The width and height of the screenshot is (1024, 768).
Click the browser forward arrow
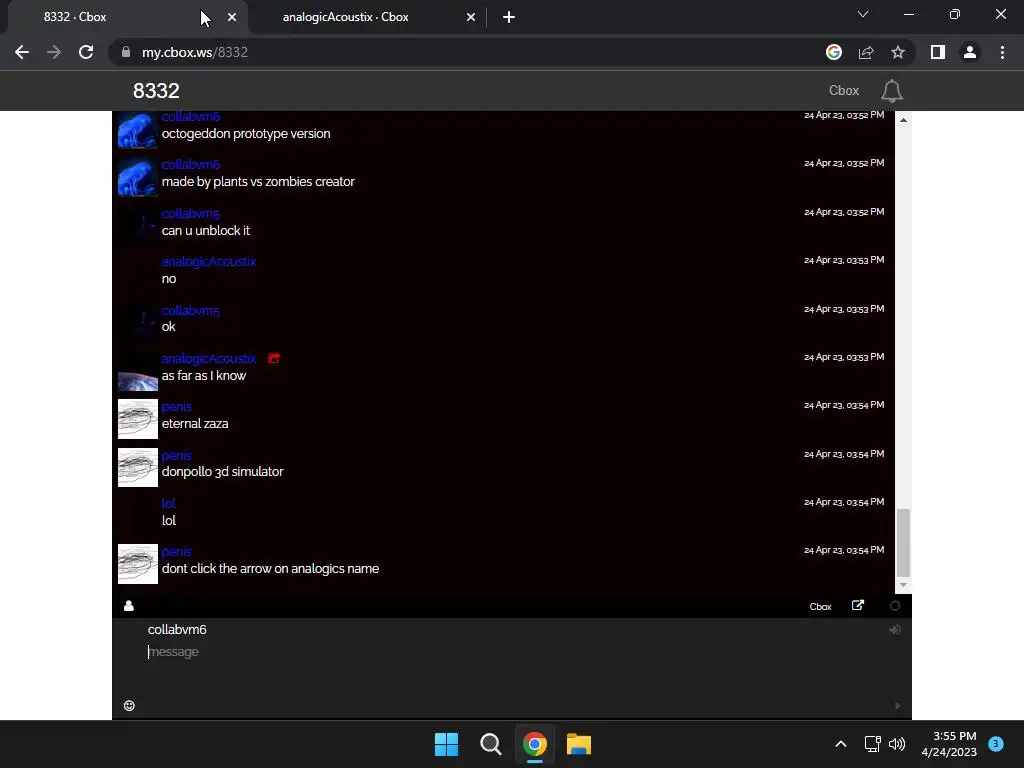coord(54,52)
